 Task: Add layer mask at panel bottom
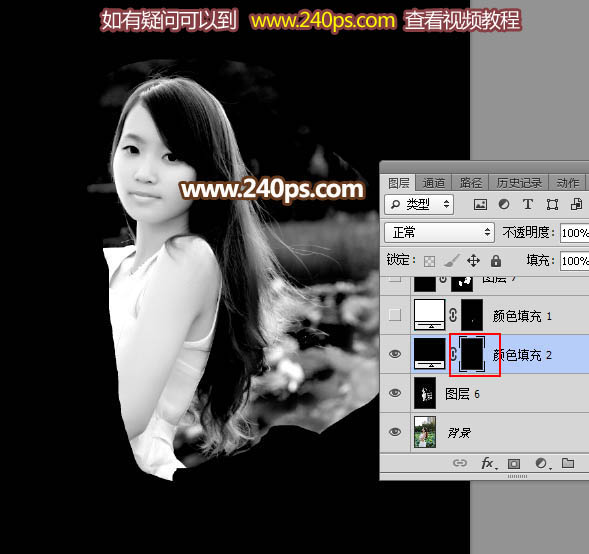[x=514, y=464]
